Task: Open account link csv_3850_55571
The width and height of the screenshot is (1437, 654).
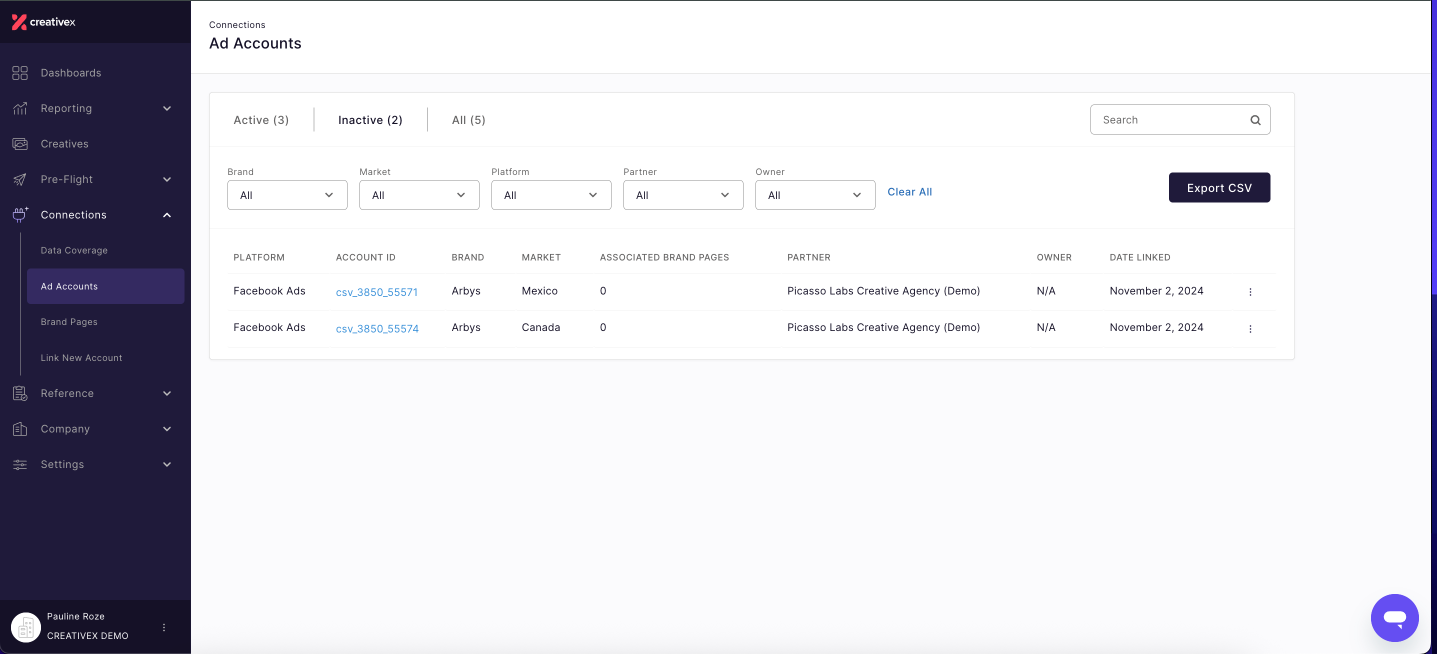Action: (x=377, y=292)
